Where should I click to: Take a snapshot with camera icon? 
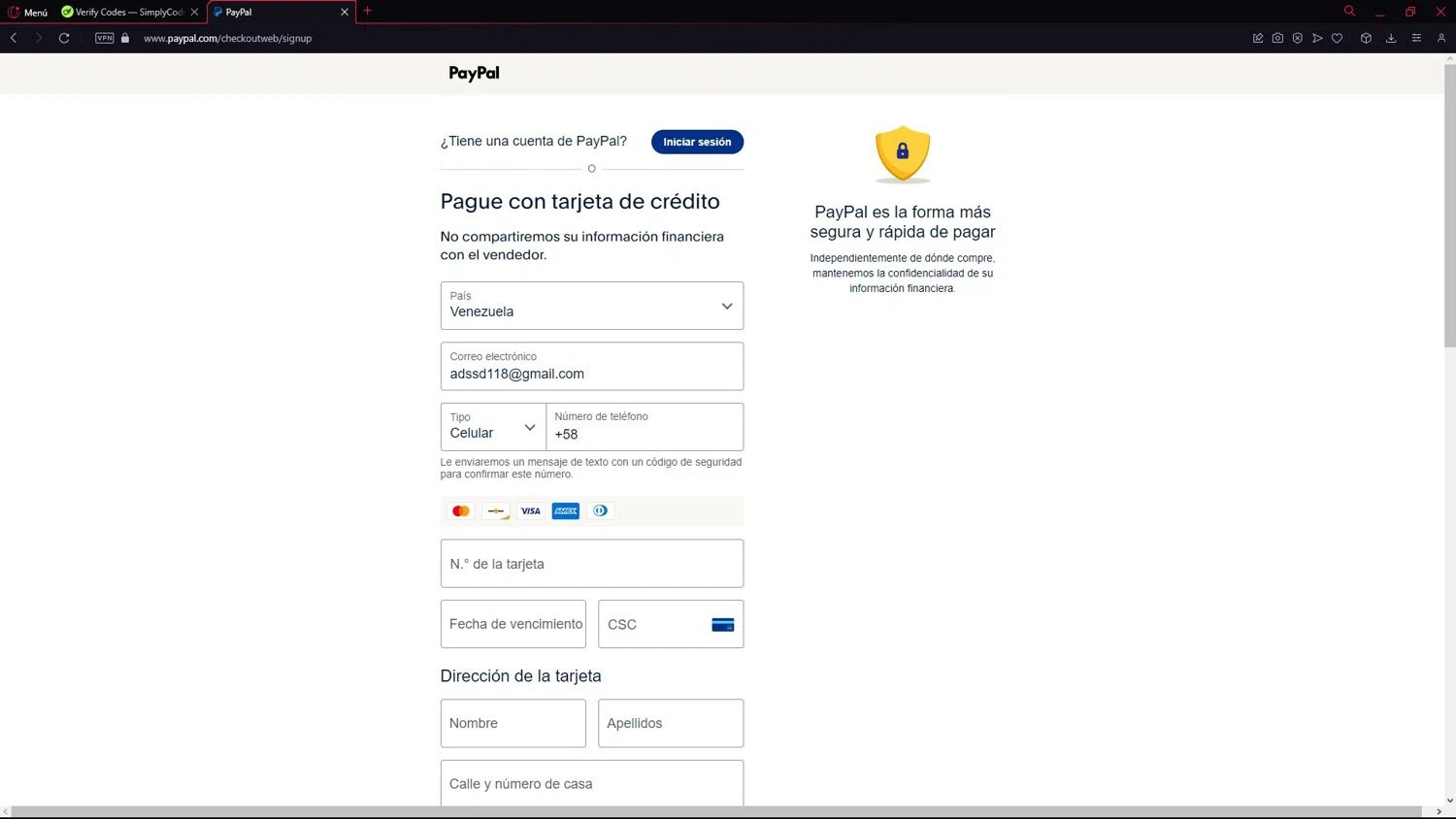[x=1277, y=38]
